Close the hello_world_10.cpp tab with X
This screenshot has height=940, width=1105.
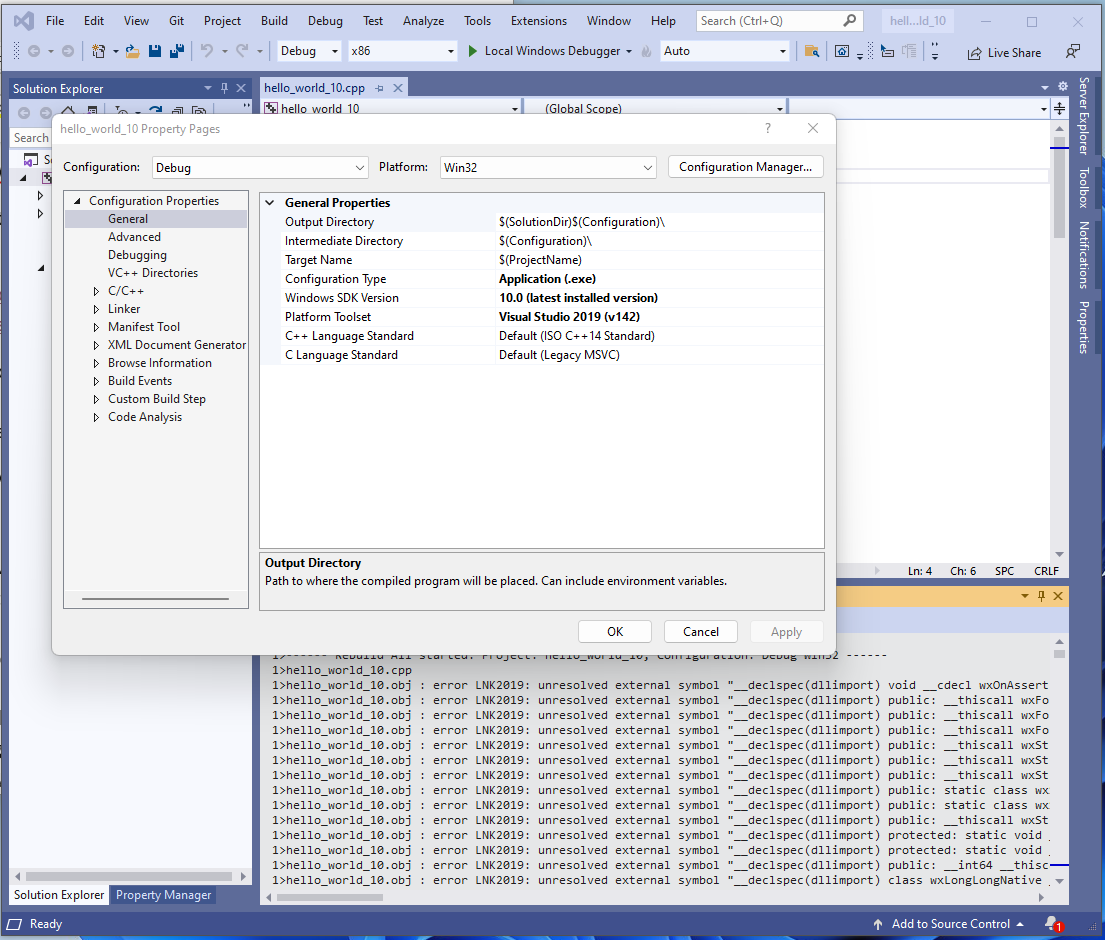click(397, 88)
